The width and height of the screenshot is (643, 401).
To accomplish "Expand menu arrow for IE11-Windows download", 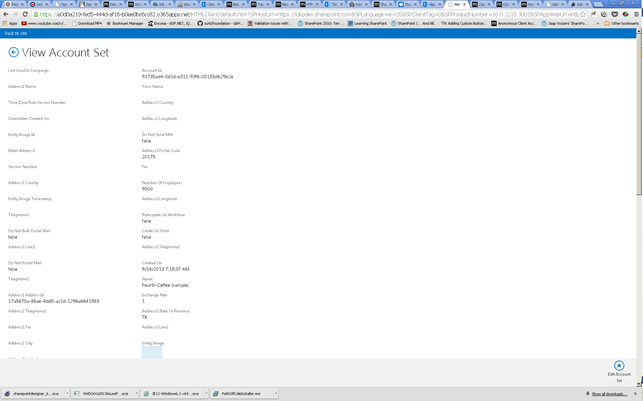I will pos(206,394).
